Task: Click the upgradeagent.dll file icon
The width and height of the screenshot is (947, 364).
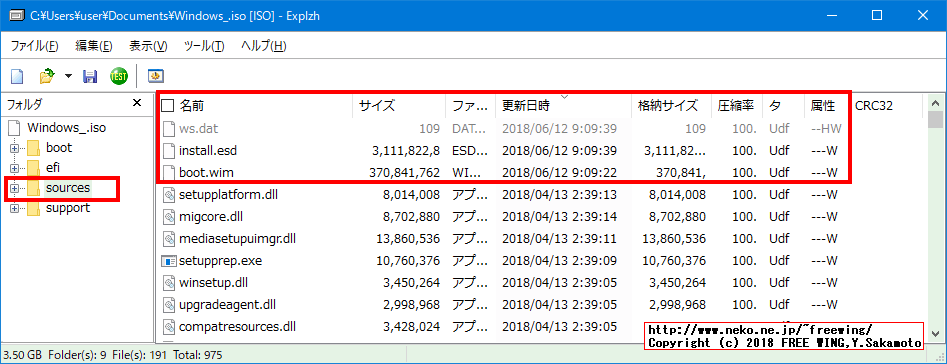Action: point(169,305)
